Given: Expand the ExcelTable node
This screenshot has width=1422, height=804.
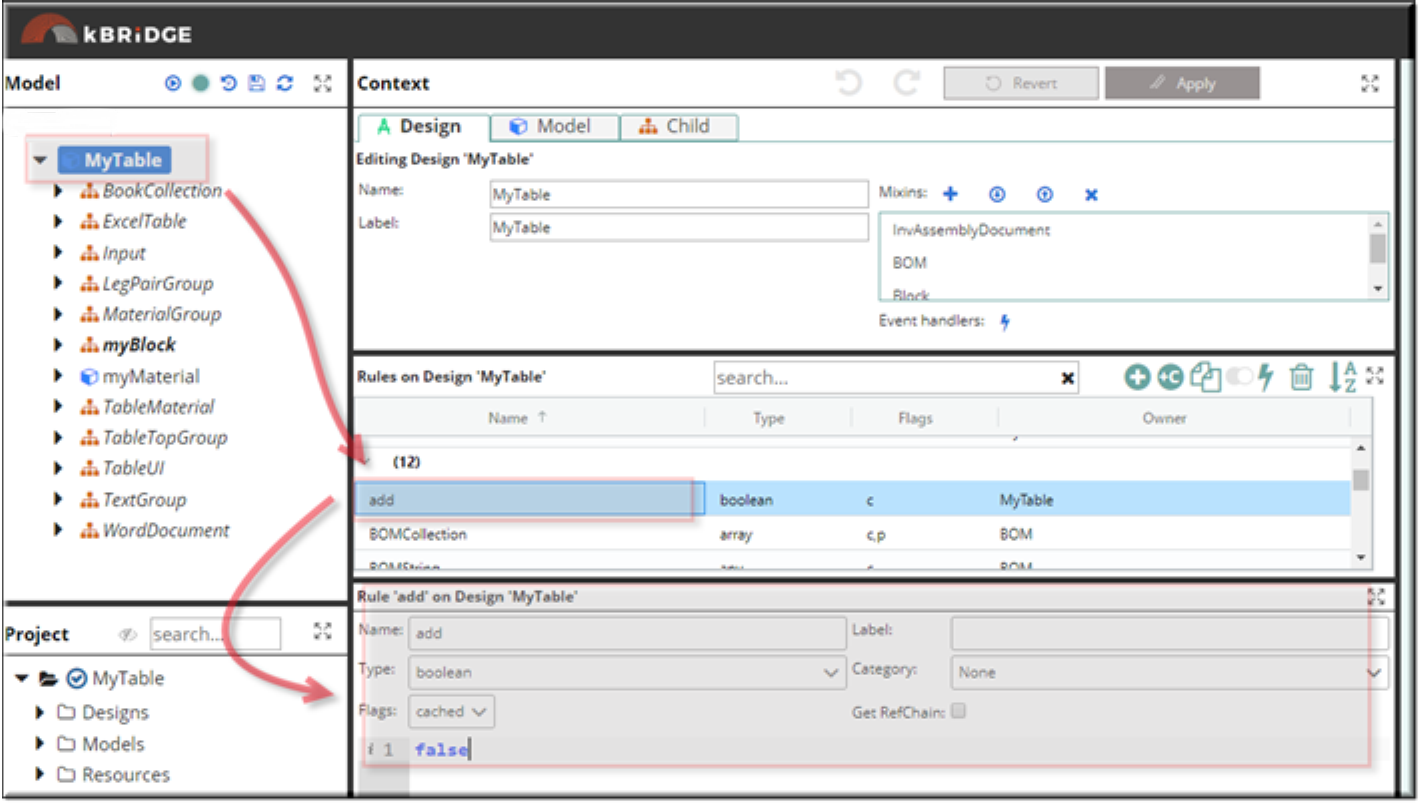Looking at the screenshot, I should pyautogui.click(x=59, y=222).
